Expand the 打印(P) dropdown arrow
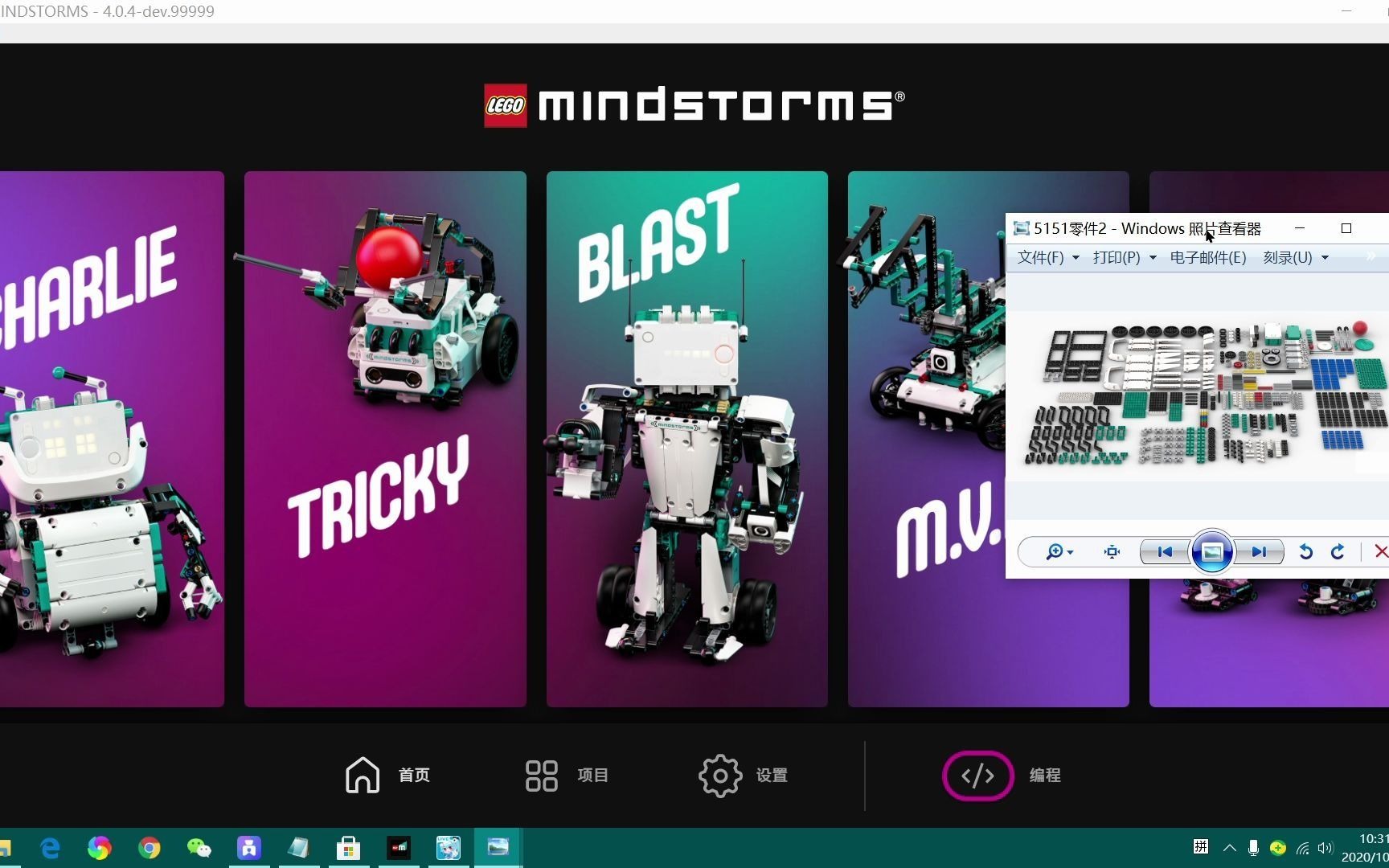Image resolution: width=1389 pixels, height=868 pixels. [1153, 258]
